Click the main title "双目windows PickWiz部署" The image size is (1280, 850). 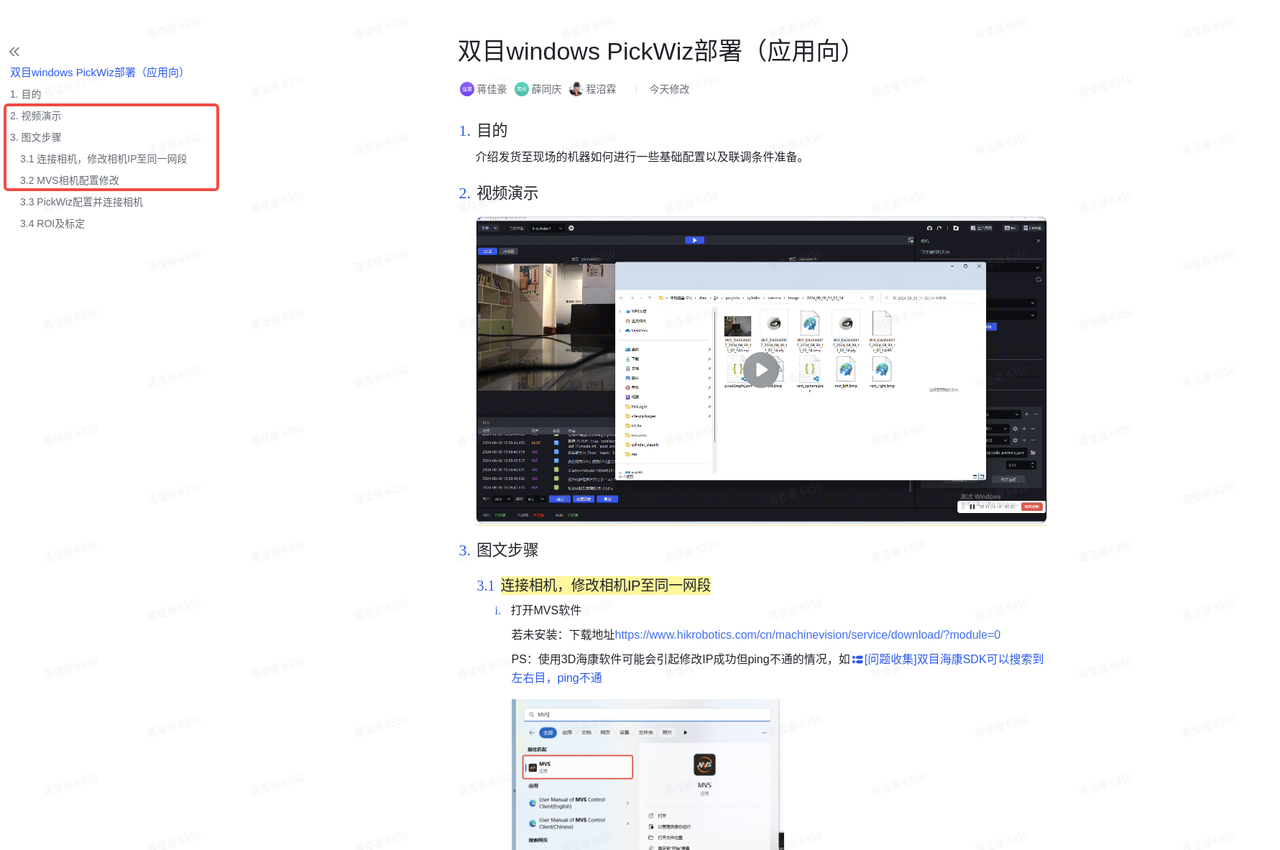coord(655,51)
